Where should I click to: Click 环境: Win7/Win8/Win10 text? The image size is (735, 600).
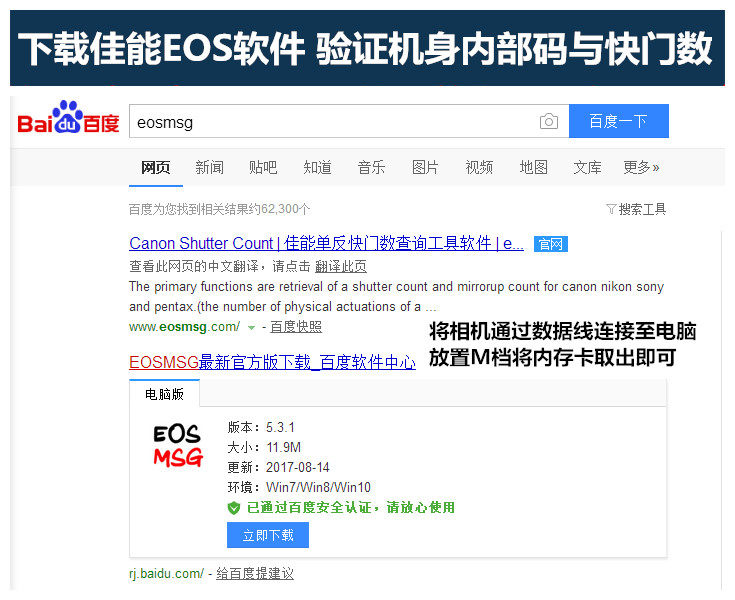pyautogui.click(x=299, y=487)
